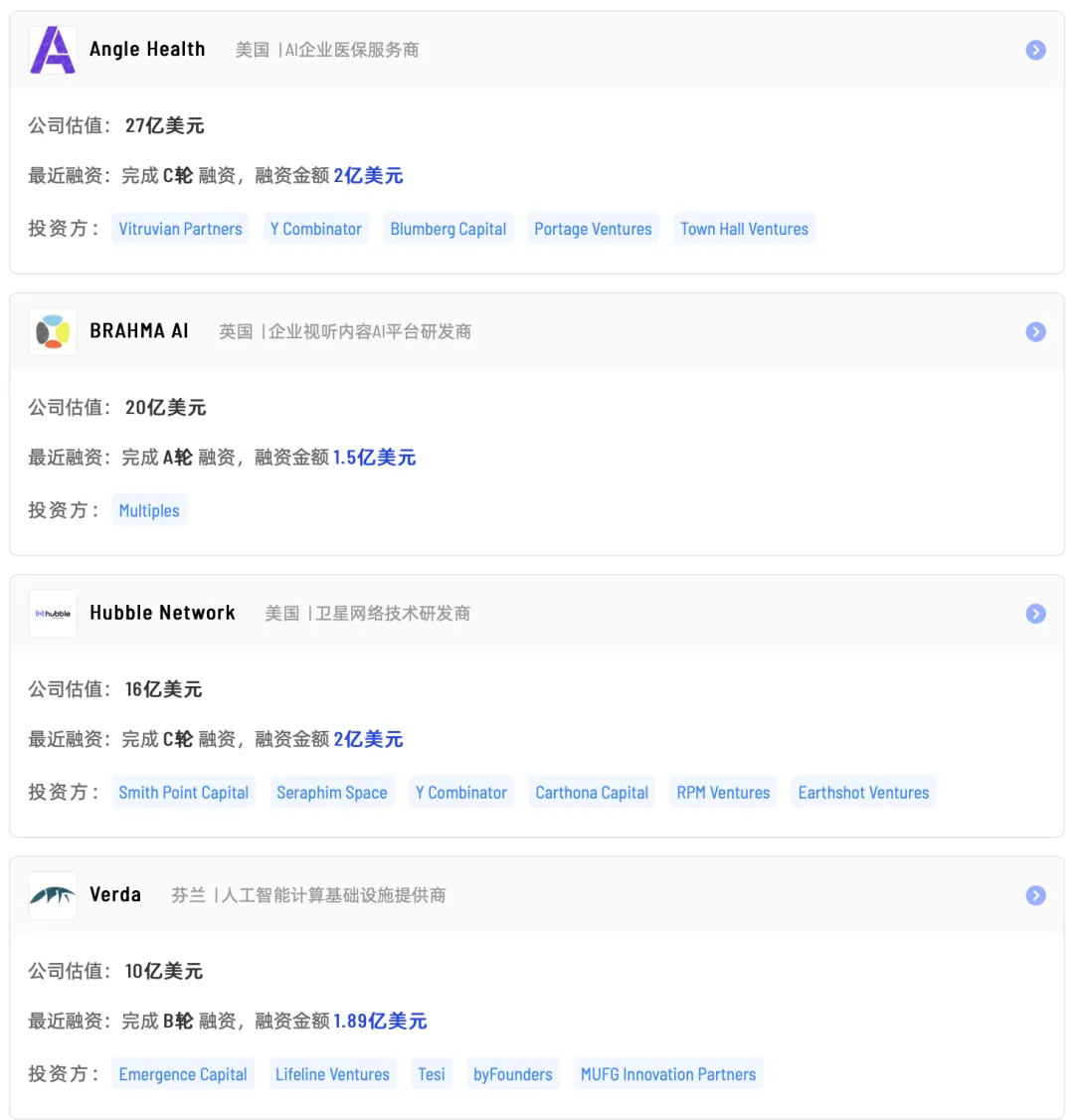Click the 16亿美元 valuation value
Image resolution: width=1074 pixels, height=1120 pixels.
tap(163, 689)
